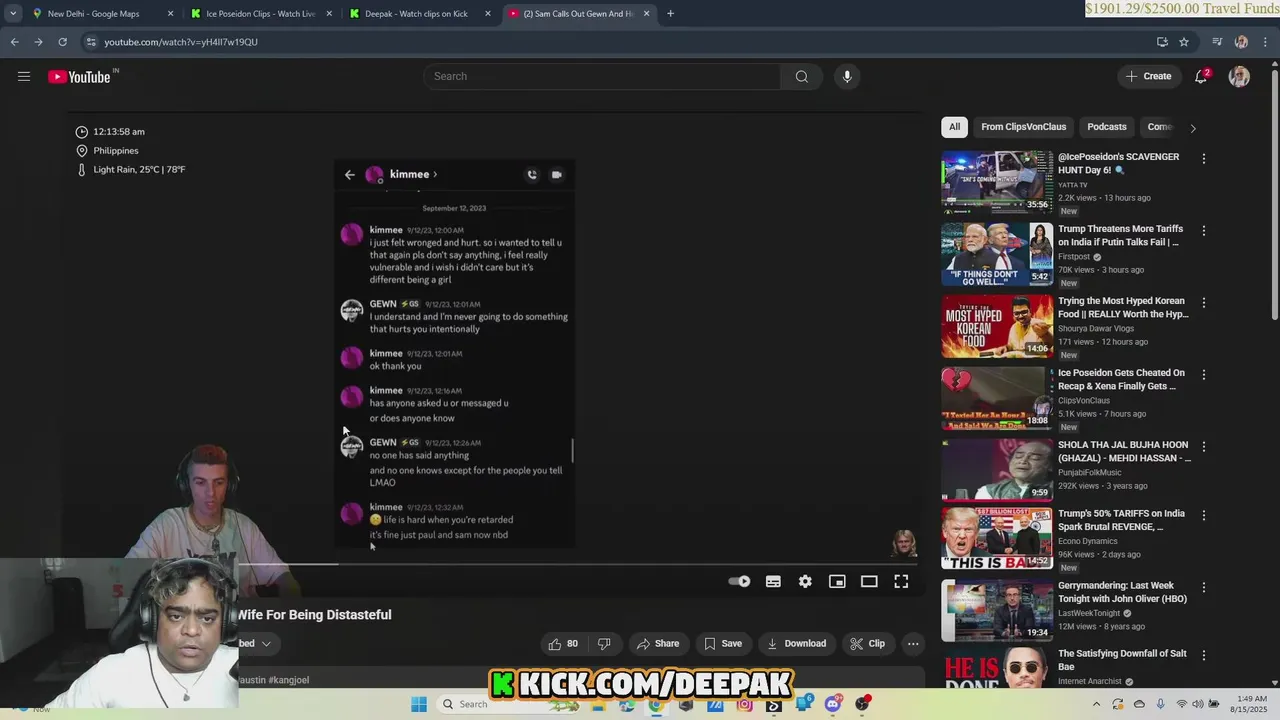Open options for SHOLA THA JAL BUJHA HOON video
This screenshot has width=1280, height=720.
1203,447
